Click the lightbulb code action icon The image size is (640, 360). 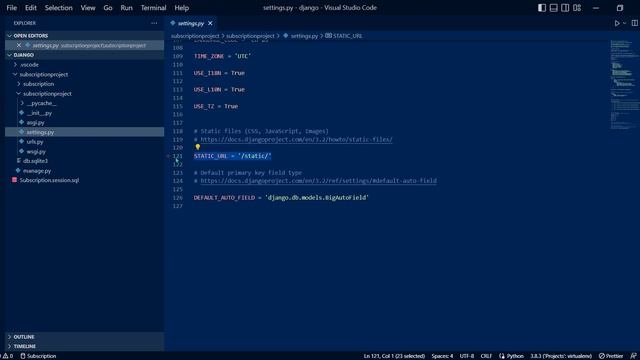[198, 147]
